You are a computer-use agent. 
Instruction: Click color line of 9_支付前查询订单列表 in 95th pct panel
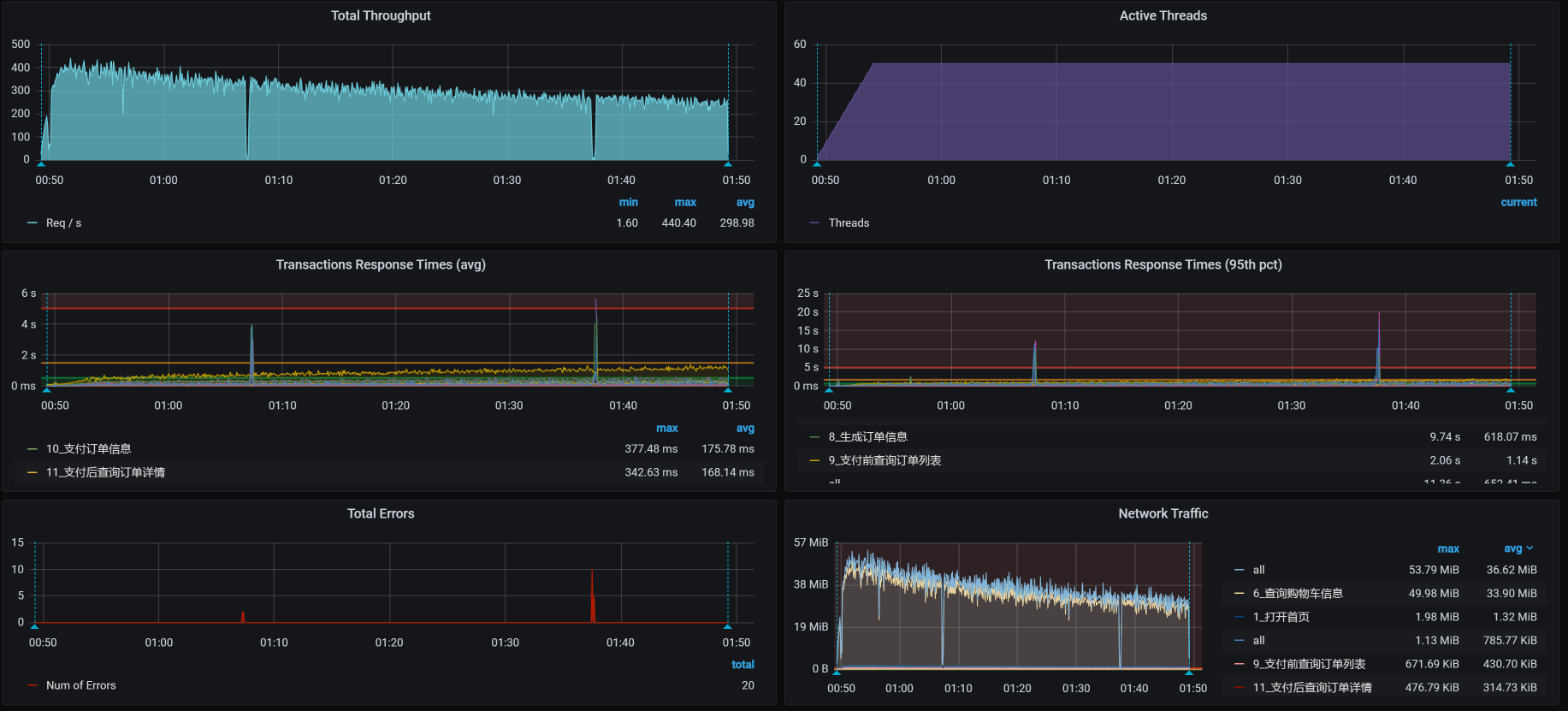click(x=814, y=461)
